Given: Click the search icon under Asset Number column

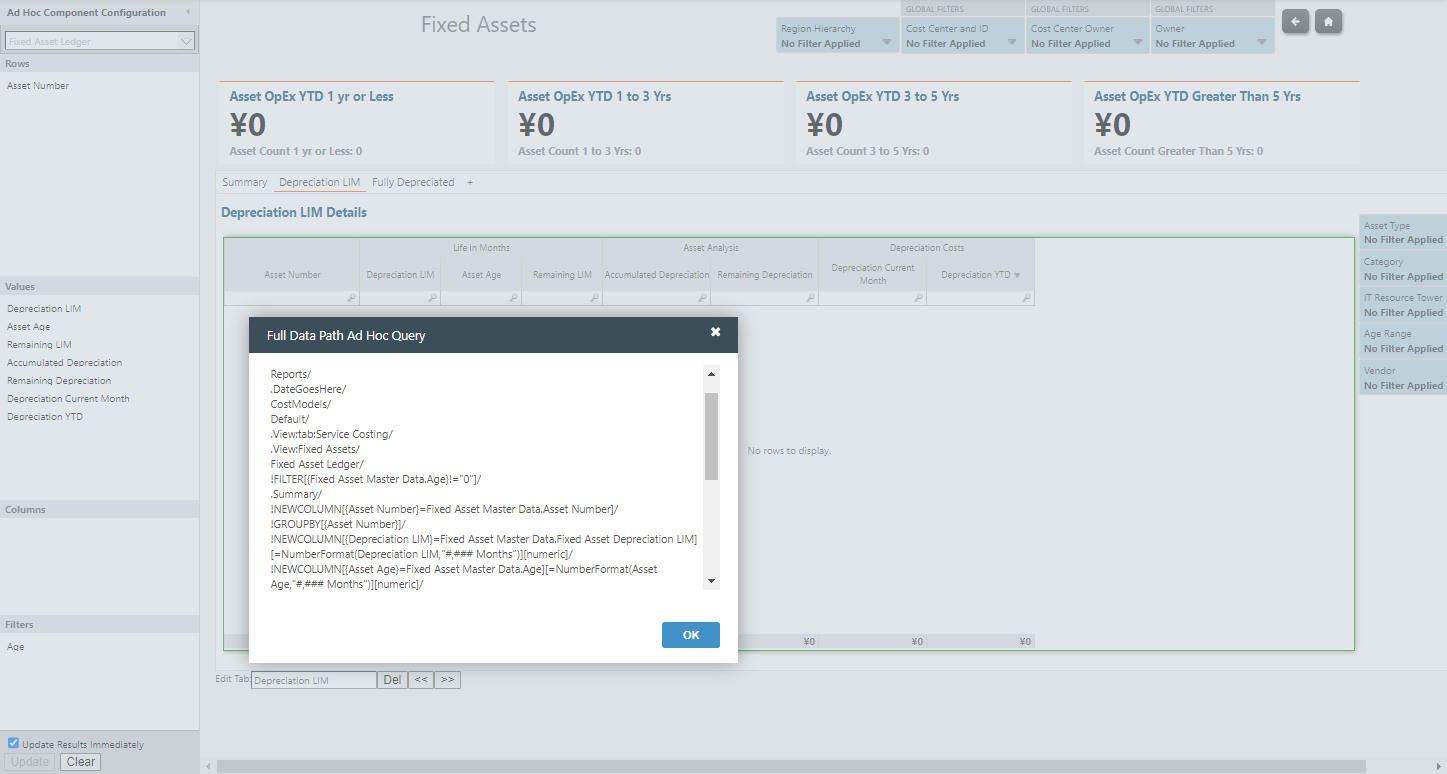Looking at the screenshot, I should pos(351,298).
